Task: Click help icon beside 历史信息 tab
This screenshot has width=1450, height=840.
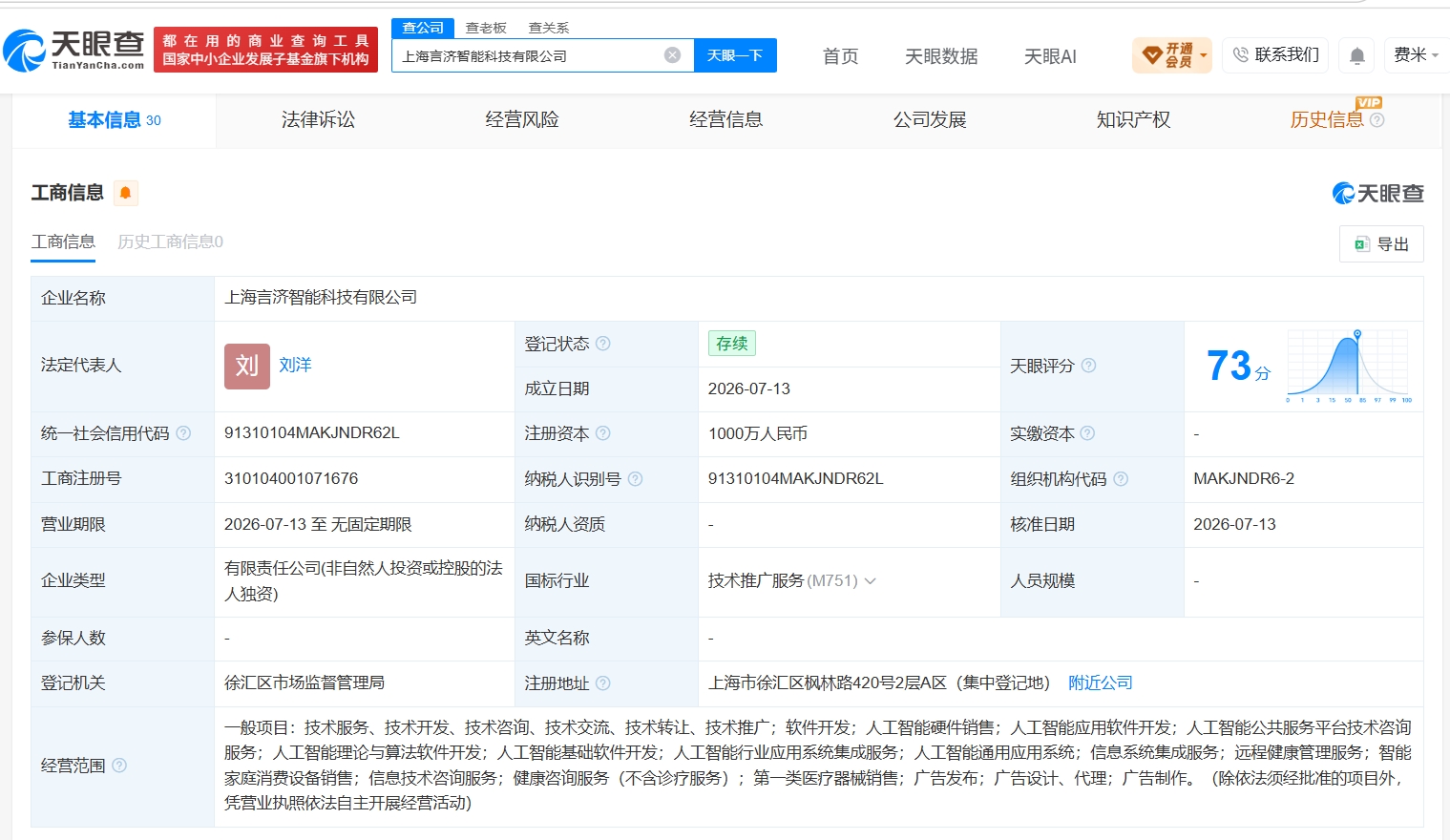Action: pyautogui.click(x=1376, y=120)
